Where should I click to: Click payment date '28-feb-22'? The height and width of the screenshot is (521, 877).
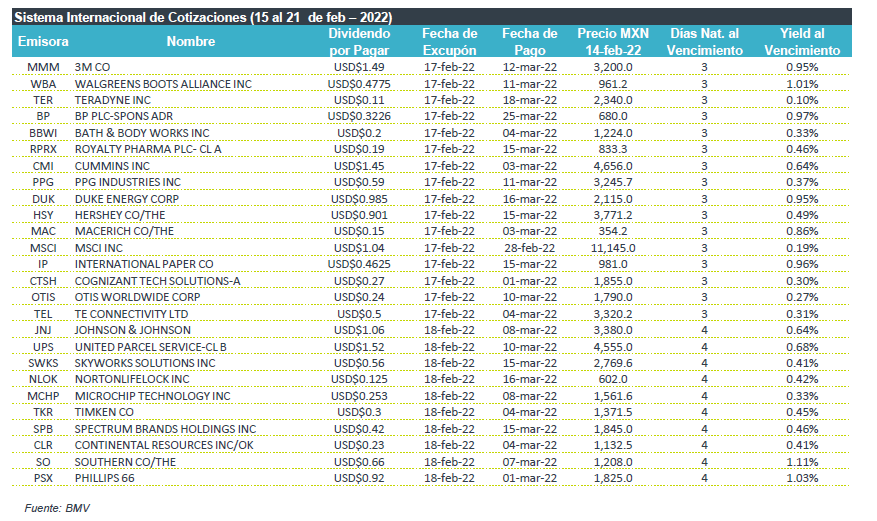[x=530, y=248]
